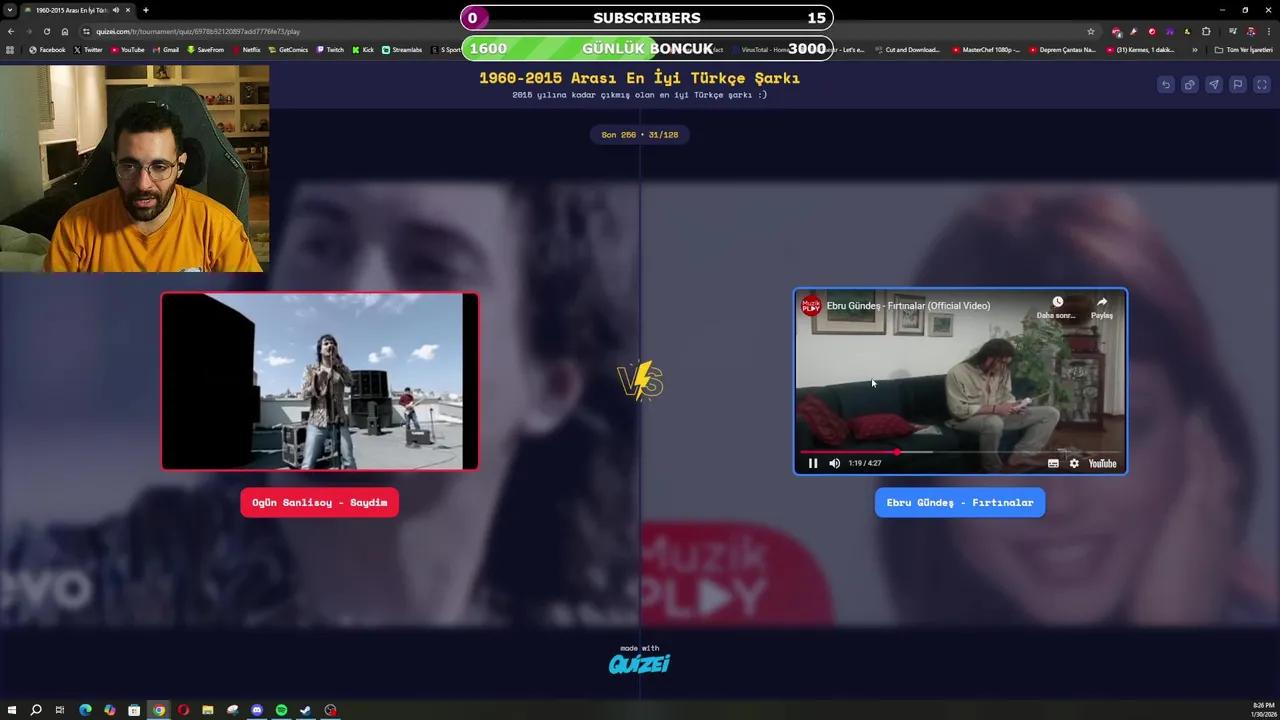Viewport: 1280px width, 720px height.
Task: Open the Netflix bookmark
Action: point(246,50)
